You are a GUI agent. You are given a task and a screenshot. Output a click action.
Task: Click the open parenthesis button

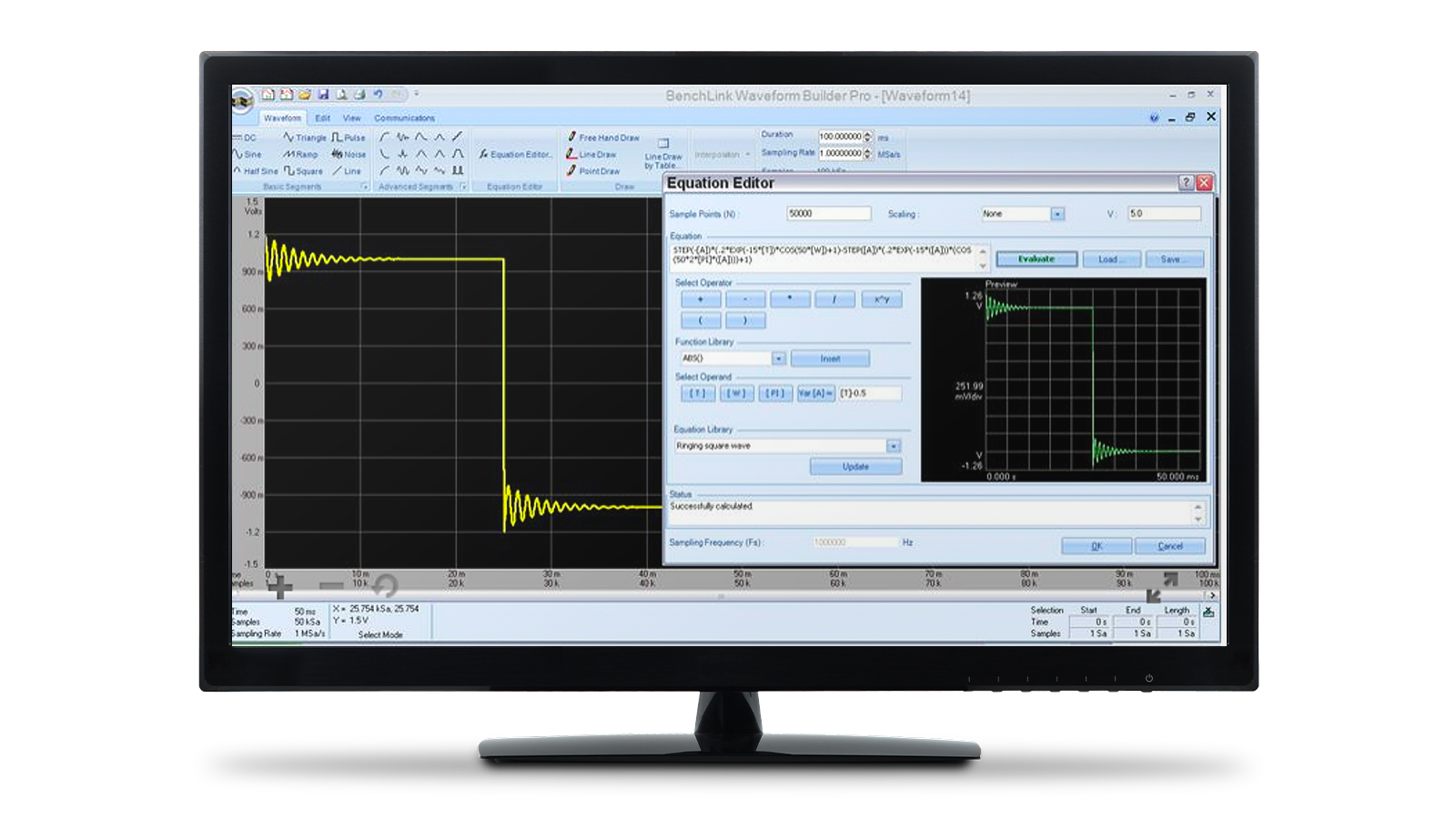click(x=701, y=320)
